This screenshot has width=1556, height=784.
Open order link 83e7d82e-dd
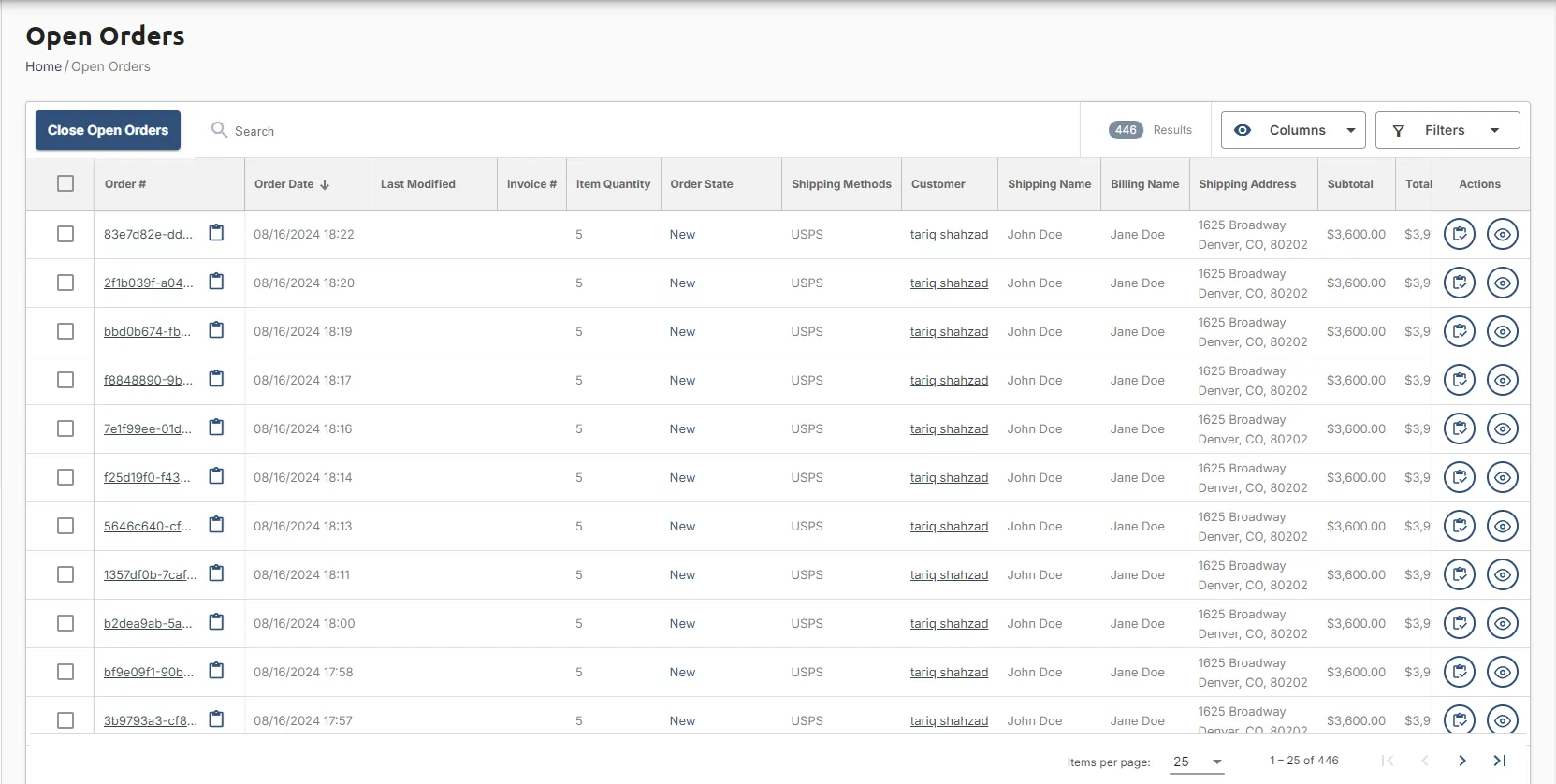(x=148, y=234)
